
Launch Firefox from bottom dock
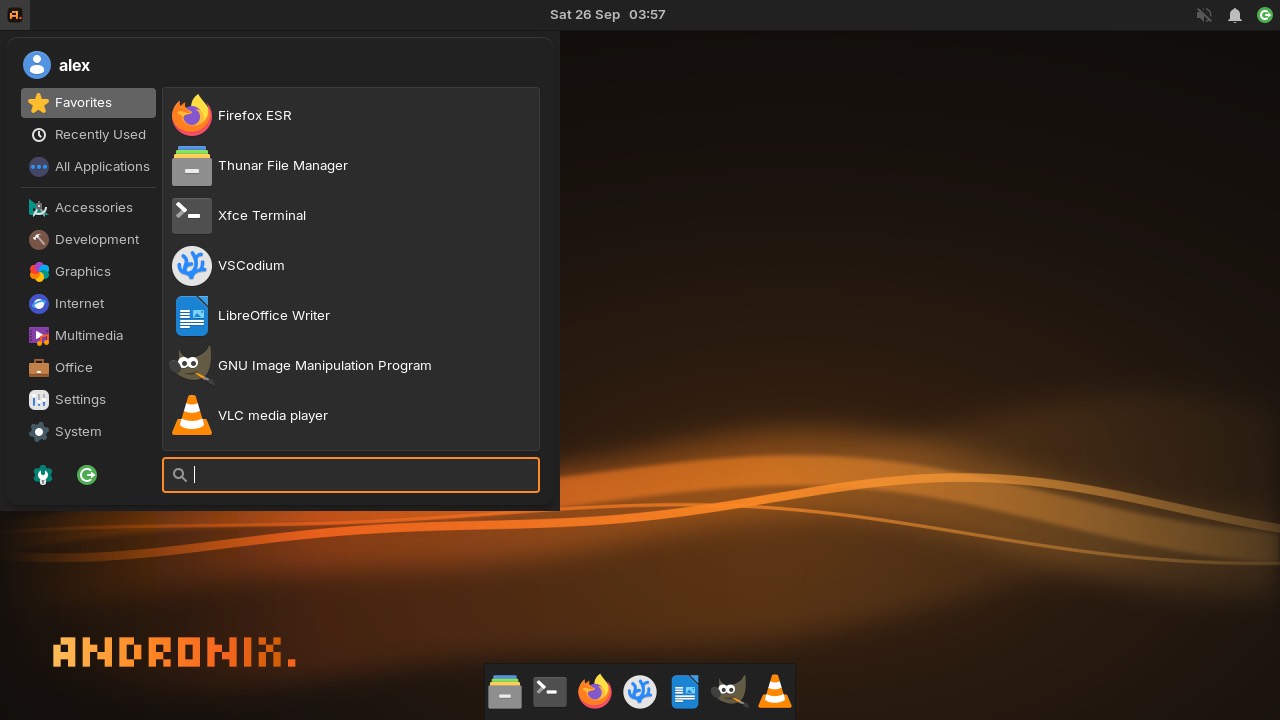595,691
